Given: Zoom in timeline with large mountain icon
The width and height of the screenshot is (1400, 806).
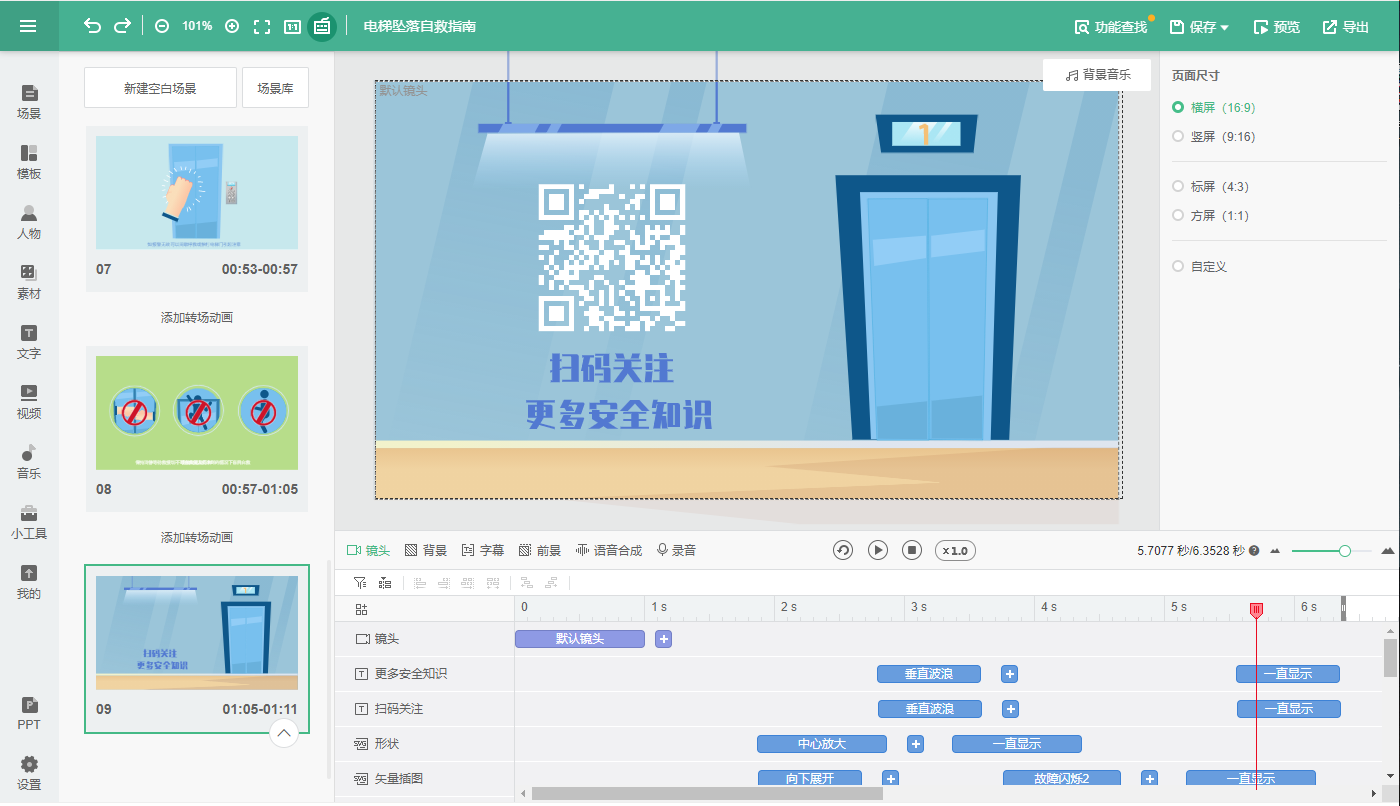Looking at the screenshot, I should [1387, 550].
